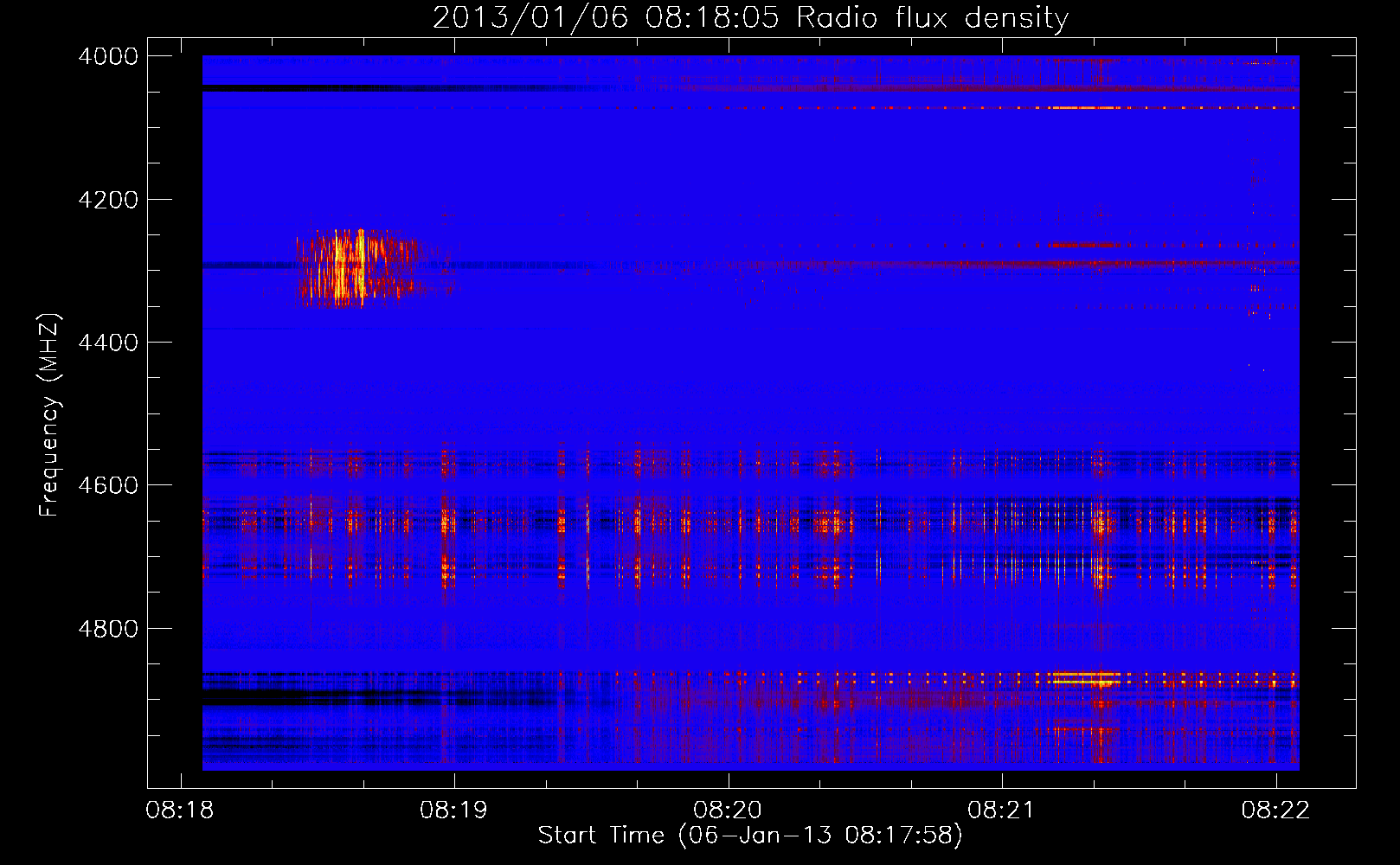
Task: Click the 4400 frequency tick label
Action: point(108,343)
